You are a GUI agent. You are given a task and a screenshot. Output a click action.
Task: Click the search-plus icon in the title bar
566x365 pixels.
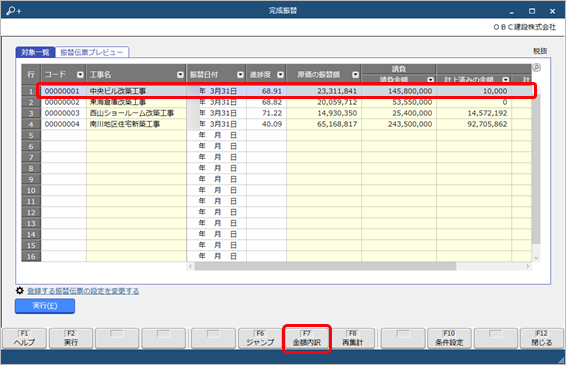14,11
